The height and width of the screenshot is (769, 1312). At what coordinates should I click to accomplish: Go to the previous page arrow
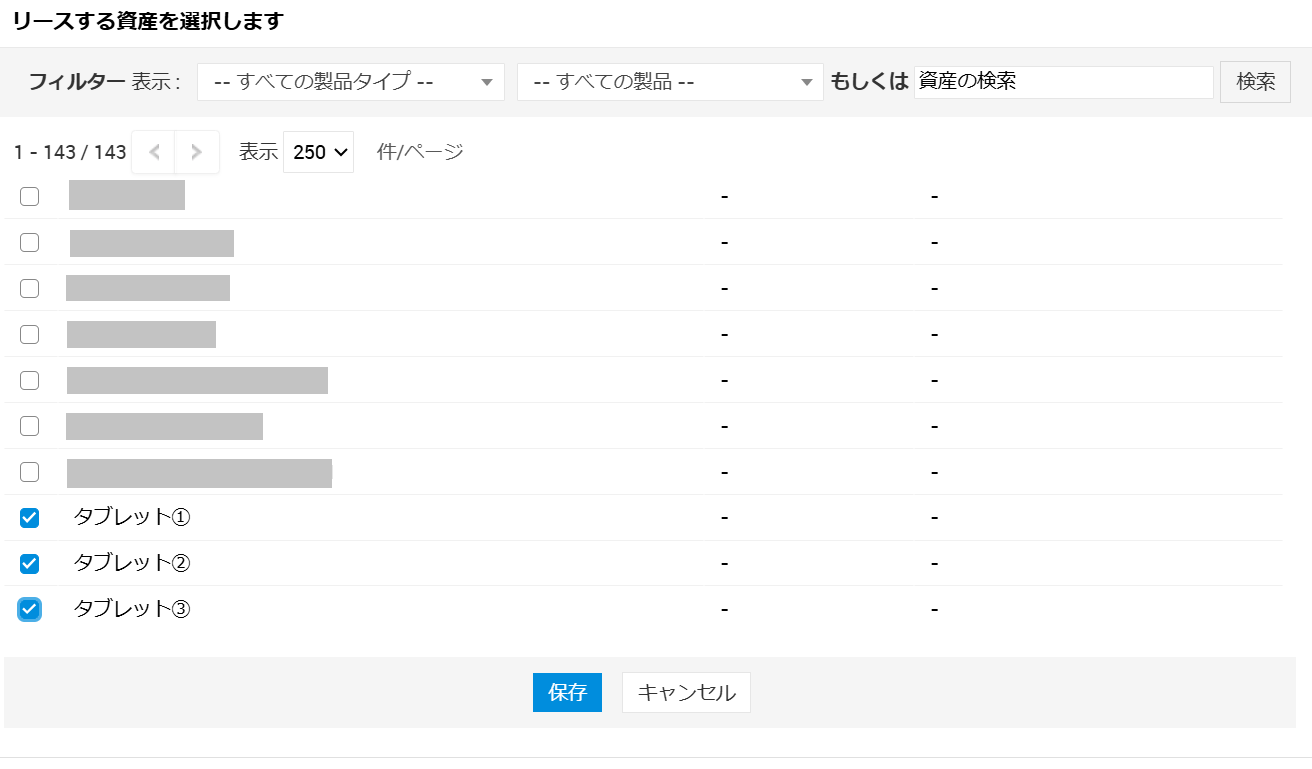click(154, 152)
